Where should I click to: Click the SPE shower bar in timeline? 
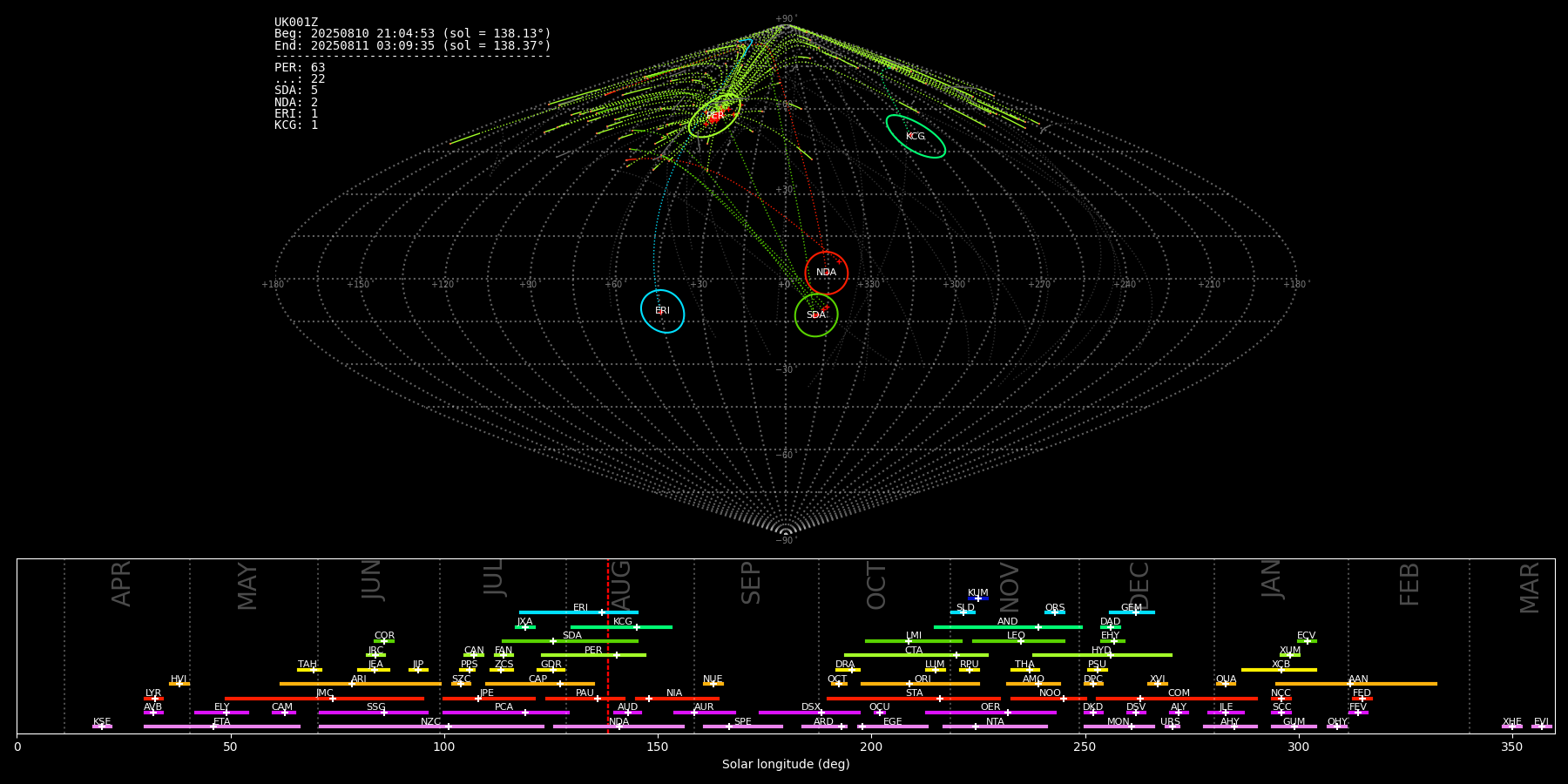pos(743,727)
